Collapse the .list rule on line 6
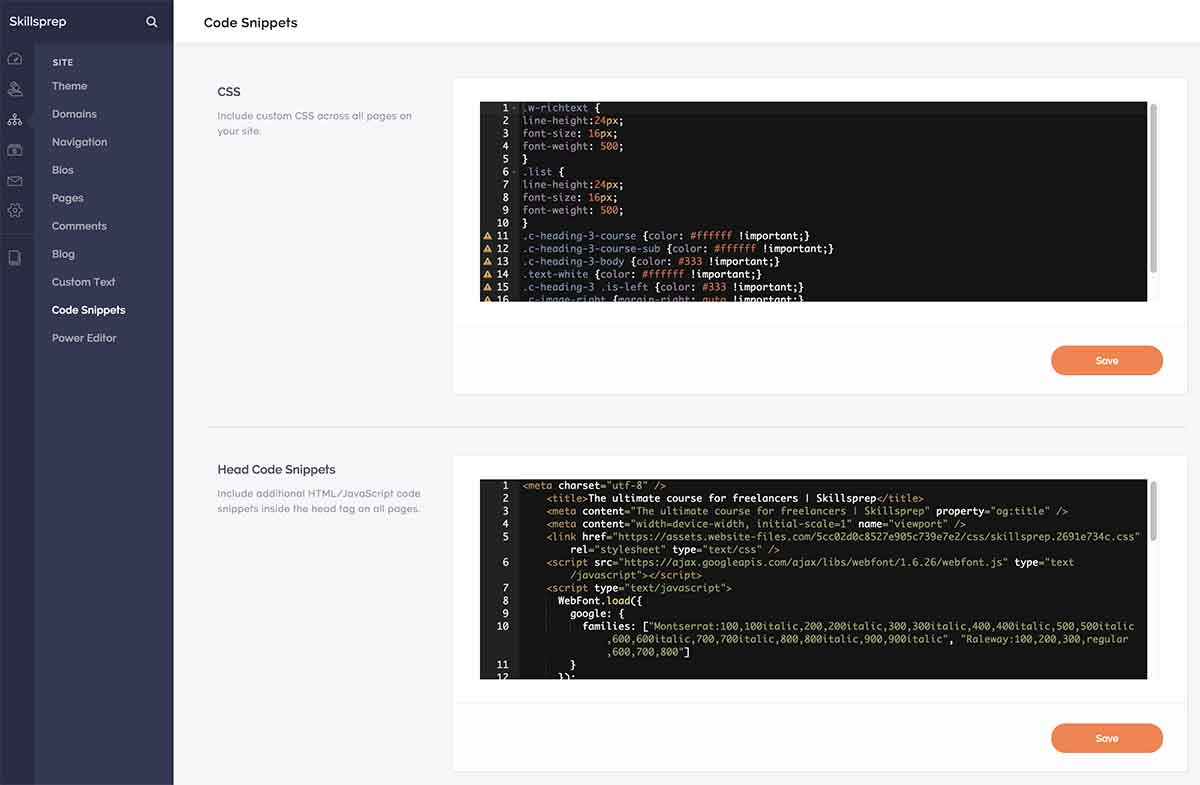This screenshot has width=1200, height=785. click(514, 171)
